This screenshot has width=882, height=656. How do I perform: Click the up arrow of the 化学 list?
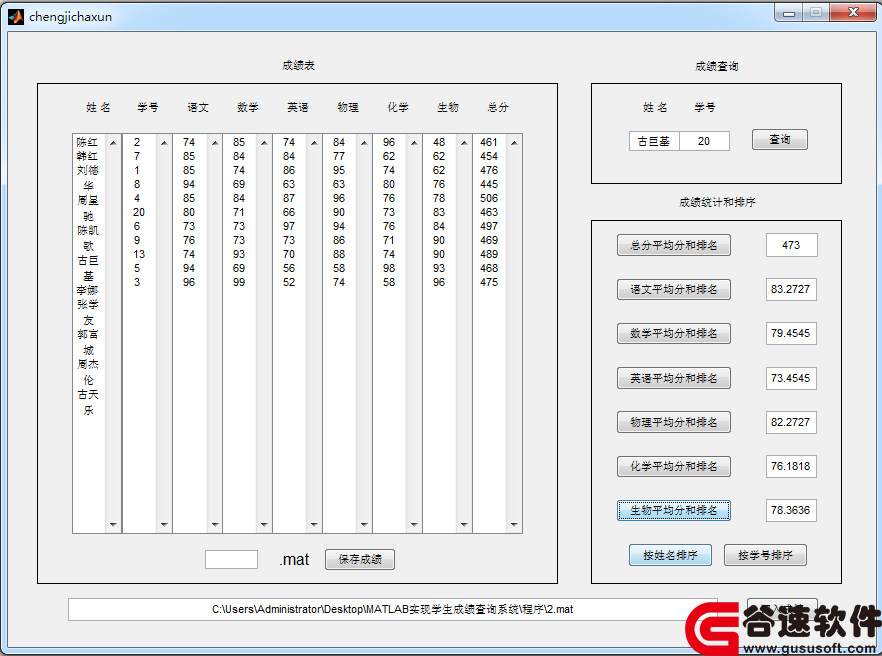pyautogui.click(x=415, y=143)
